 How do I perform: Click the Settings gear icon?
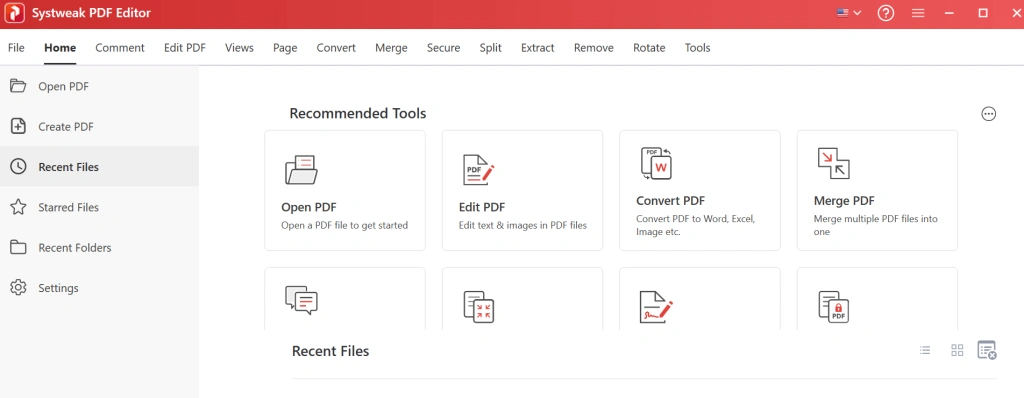18,288
